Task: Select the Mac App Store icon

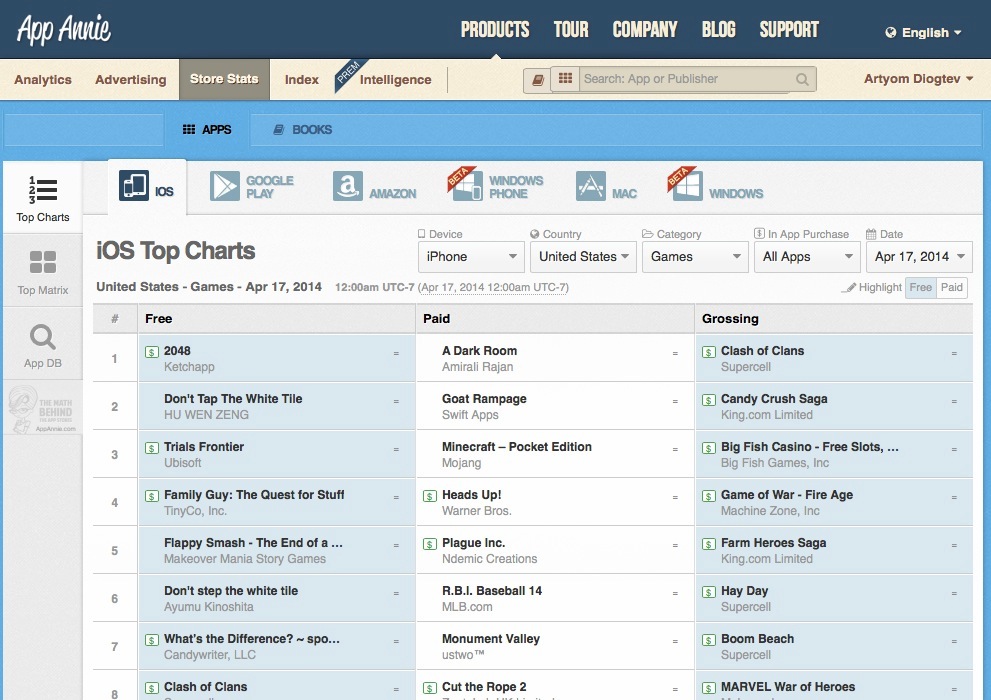Action: (591, 186)
